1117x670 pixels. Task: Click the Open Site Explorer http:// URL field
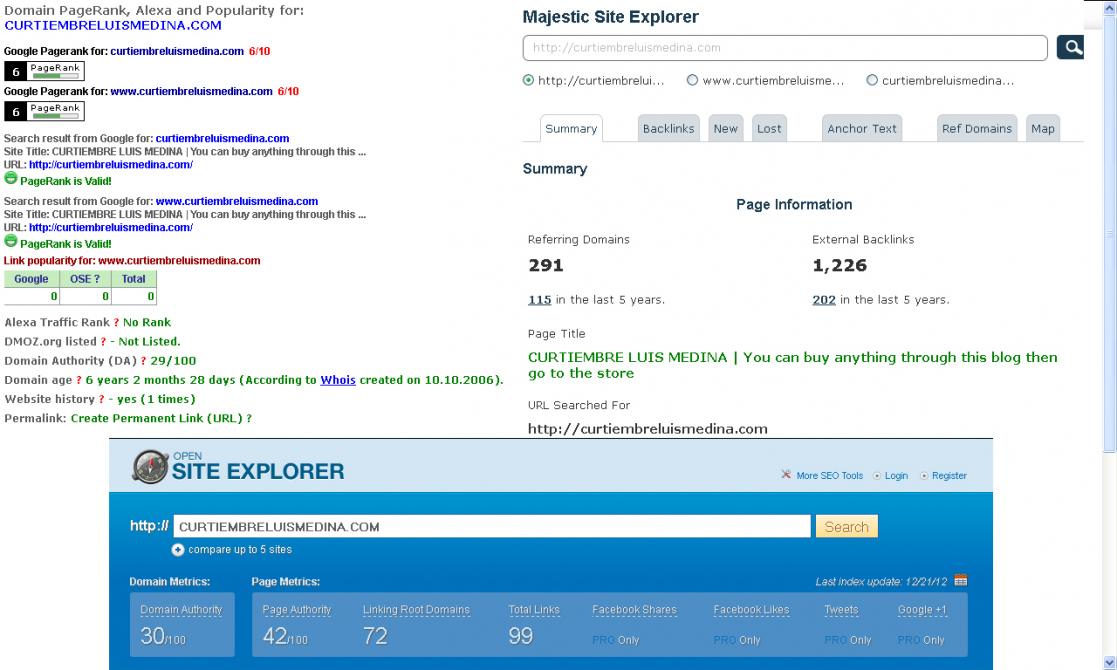pos(492,527)
